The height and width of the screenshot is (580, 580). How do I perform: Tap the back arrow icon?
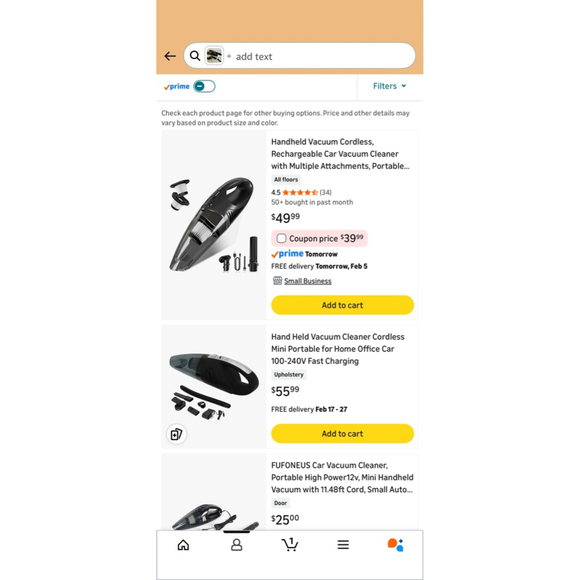click(x=170, y=56)
